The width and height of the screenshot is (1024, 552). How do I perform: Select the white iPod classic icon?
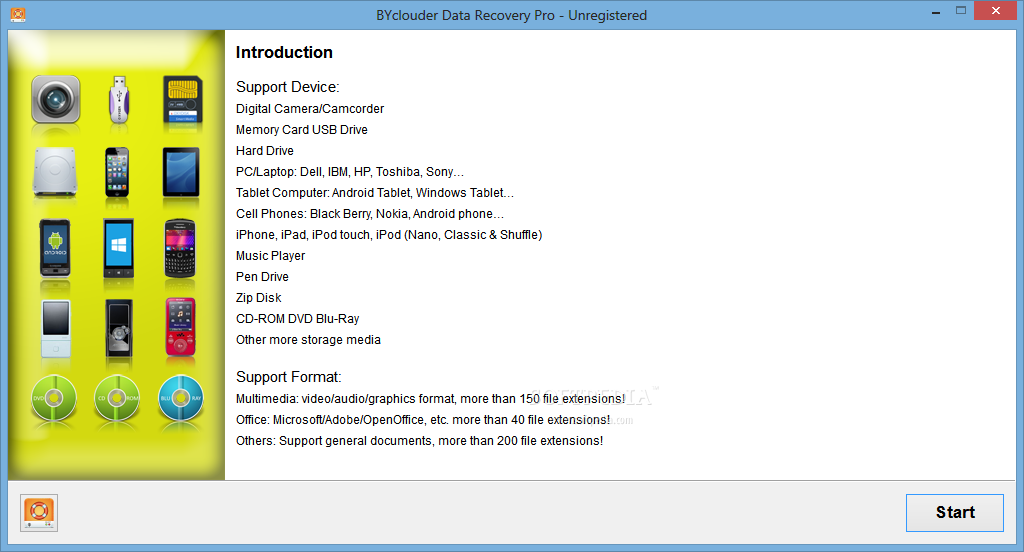[56, 329]
